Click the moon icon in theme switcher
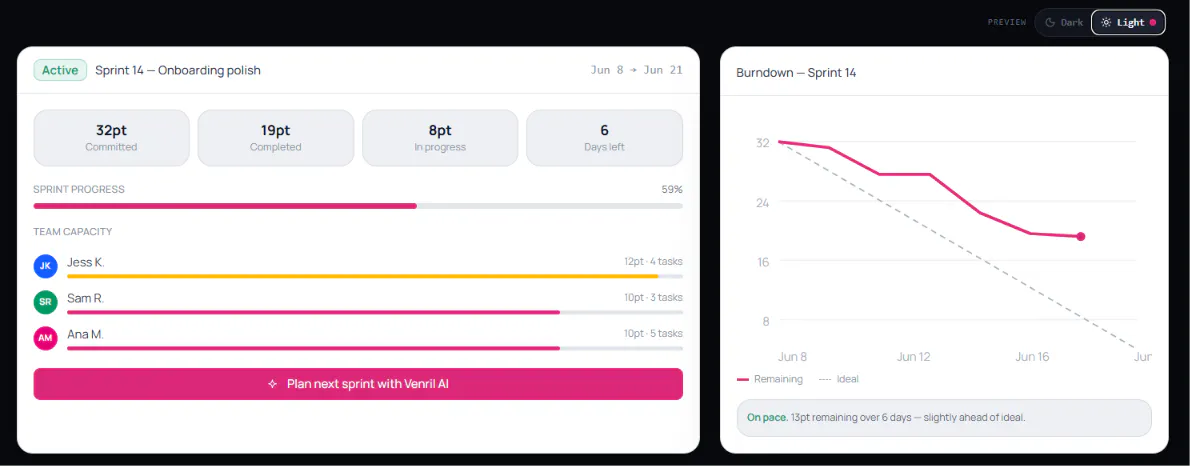 tap(1050, 22)
